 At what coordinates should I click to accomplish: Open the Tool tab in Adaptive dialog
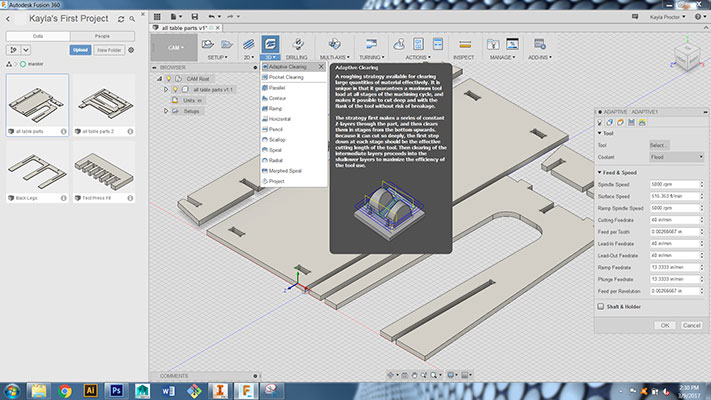point(599,122)
